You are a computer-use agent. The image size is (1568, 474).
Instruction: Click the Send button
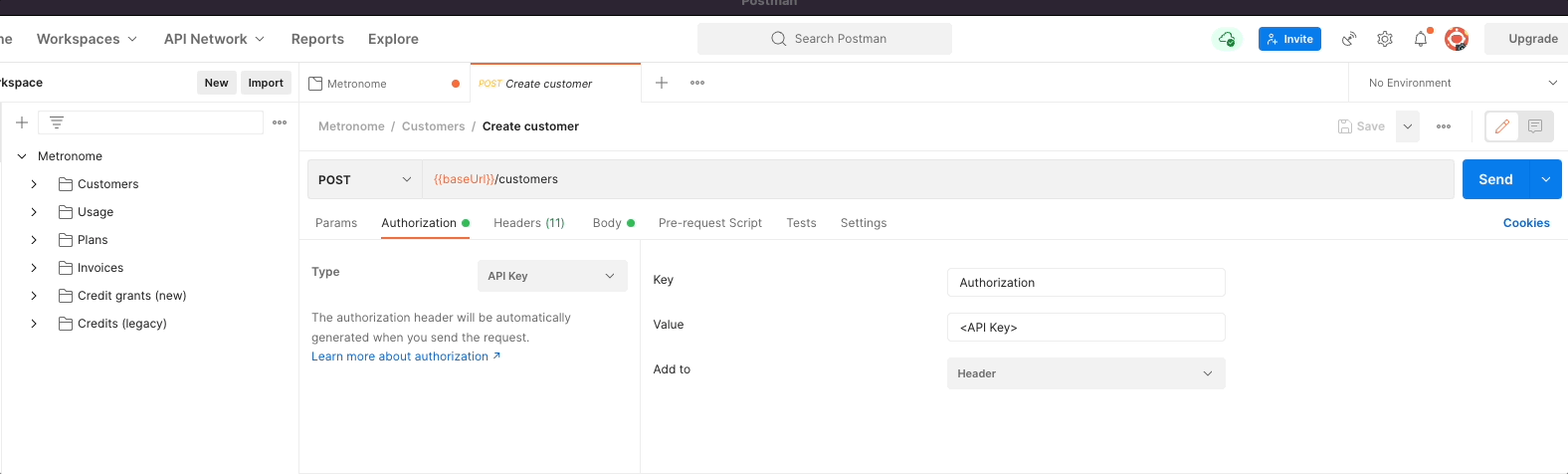tap(1494, 179)
